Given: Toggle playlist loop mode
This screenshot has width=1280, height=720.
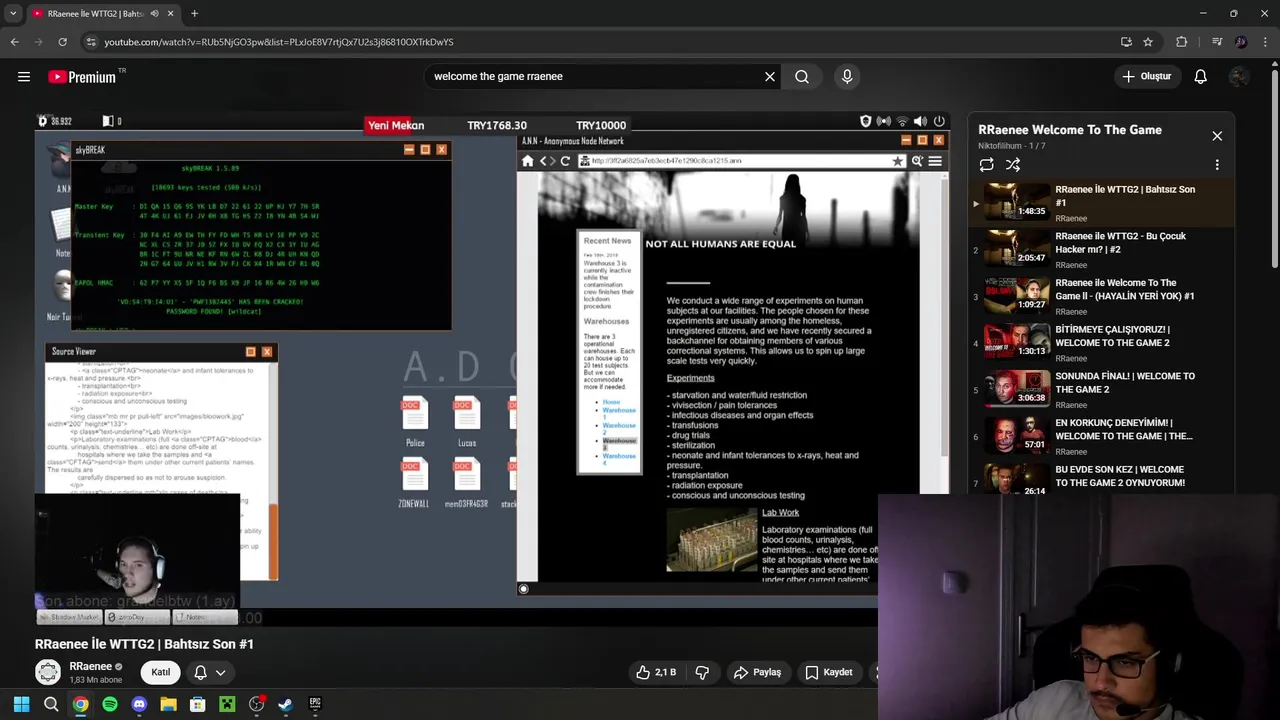Looking at the screenshot, I should (x=987, y=165).
